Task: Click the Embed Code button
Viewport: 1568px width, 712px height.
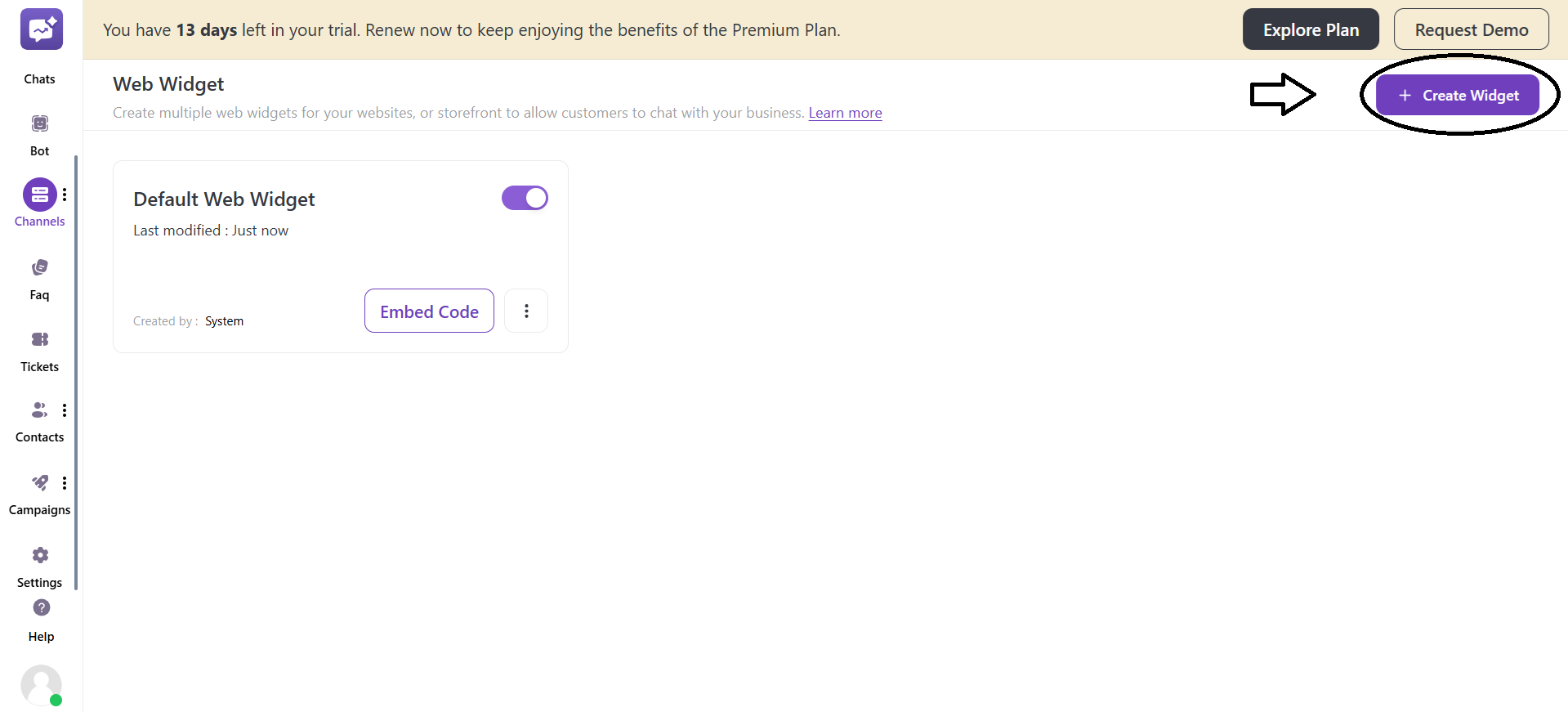Action: click(428, 311)
